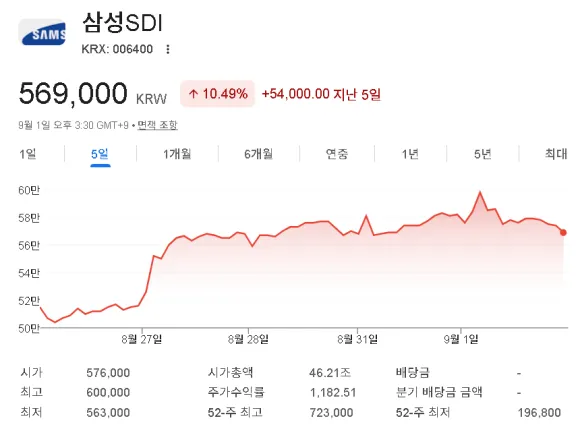The image size is (580, 427).
Task: Select the 5일 time range tab
Action: pos(100,154)
